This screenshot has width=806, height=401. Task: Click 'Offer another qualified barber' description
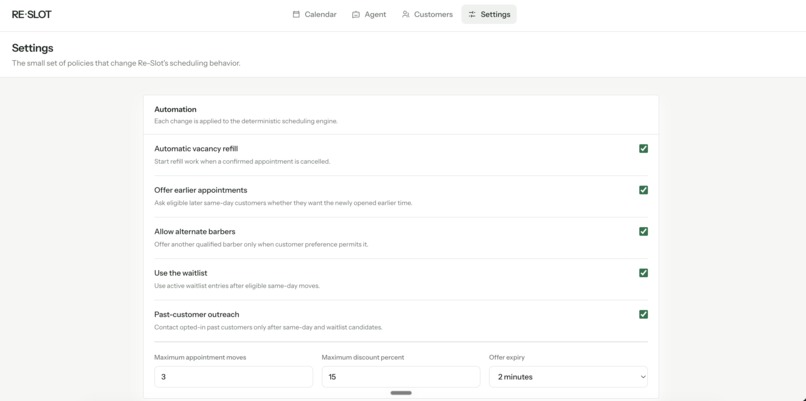click(261, 244)
